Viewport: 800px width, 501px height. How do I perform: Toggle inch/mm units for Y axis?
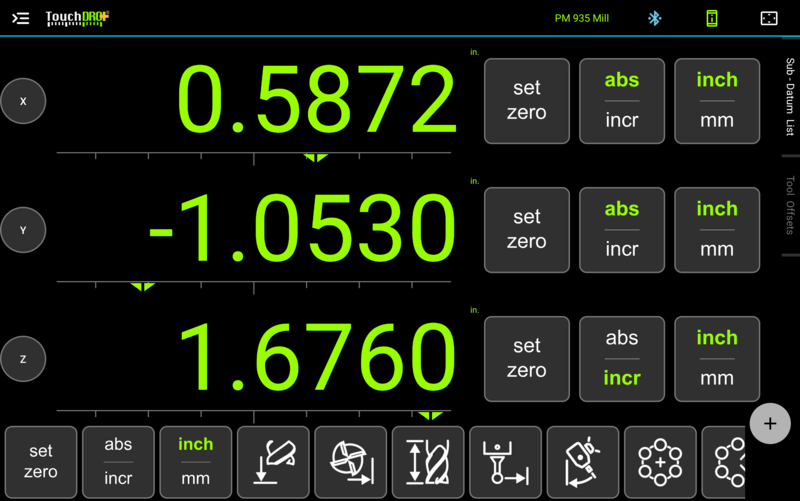point(717,230)
